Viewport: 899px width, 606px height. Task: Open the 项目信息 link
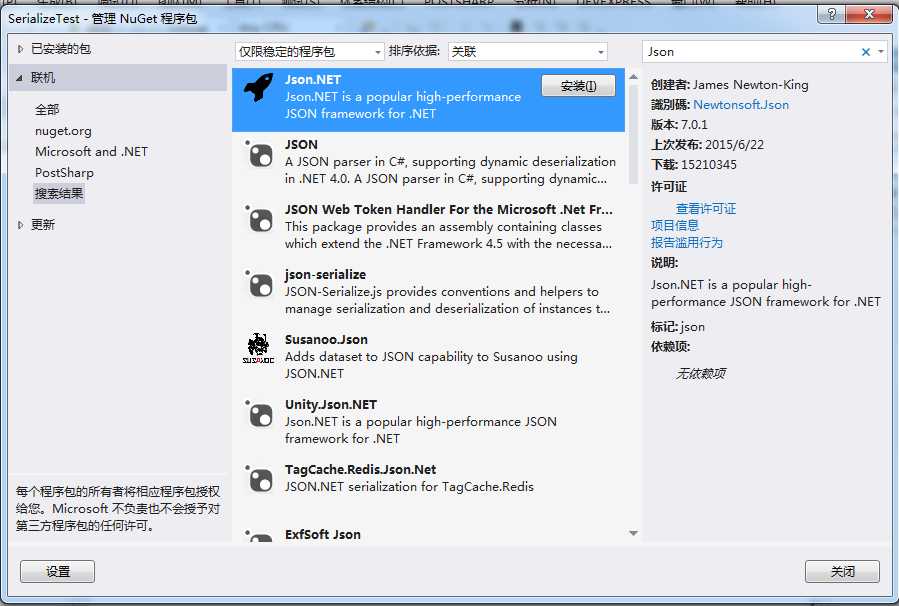coord(675,225)
